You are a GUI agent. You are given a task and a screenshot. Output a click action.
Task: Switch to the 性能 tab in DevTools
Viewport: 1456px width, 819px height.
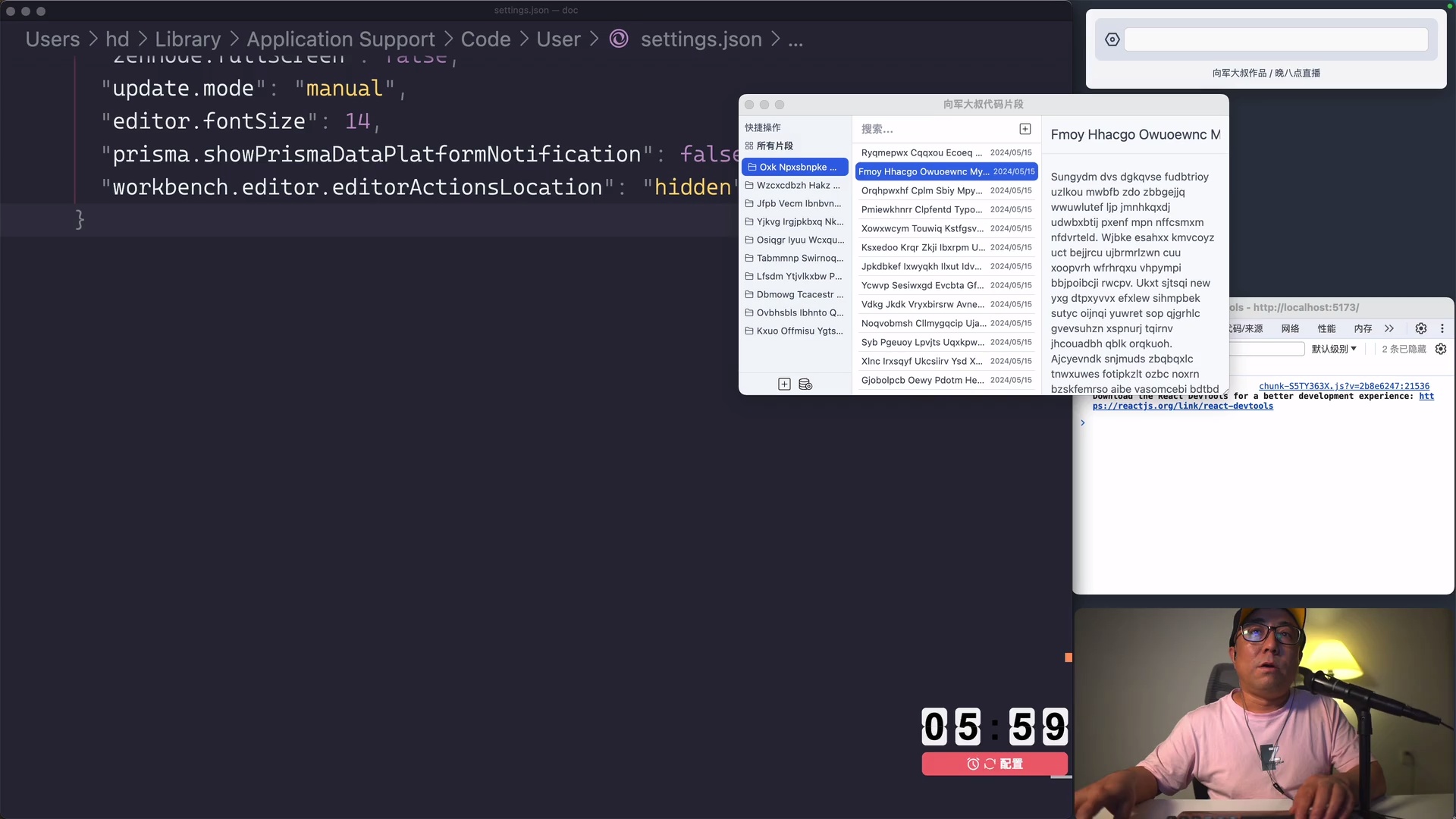coord(1326,328)
